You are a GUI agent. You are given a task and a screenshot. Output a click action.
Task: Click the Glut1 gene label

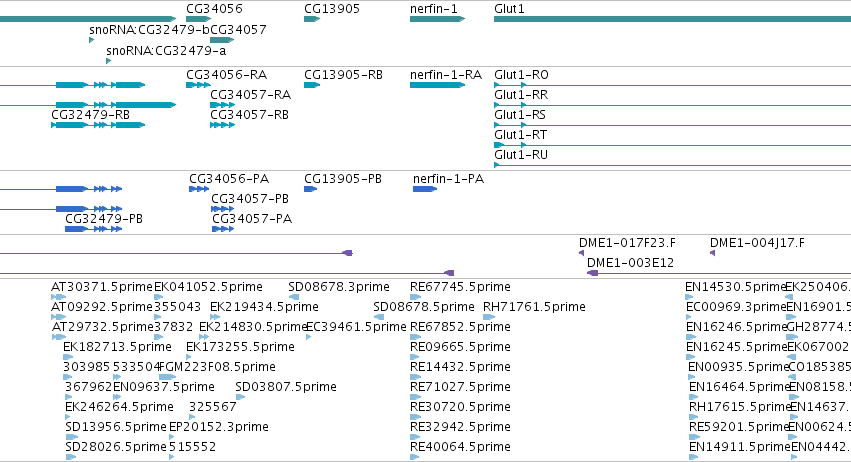click(509, 9)
